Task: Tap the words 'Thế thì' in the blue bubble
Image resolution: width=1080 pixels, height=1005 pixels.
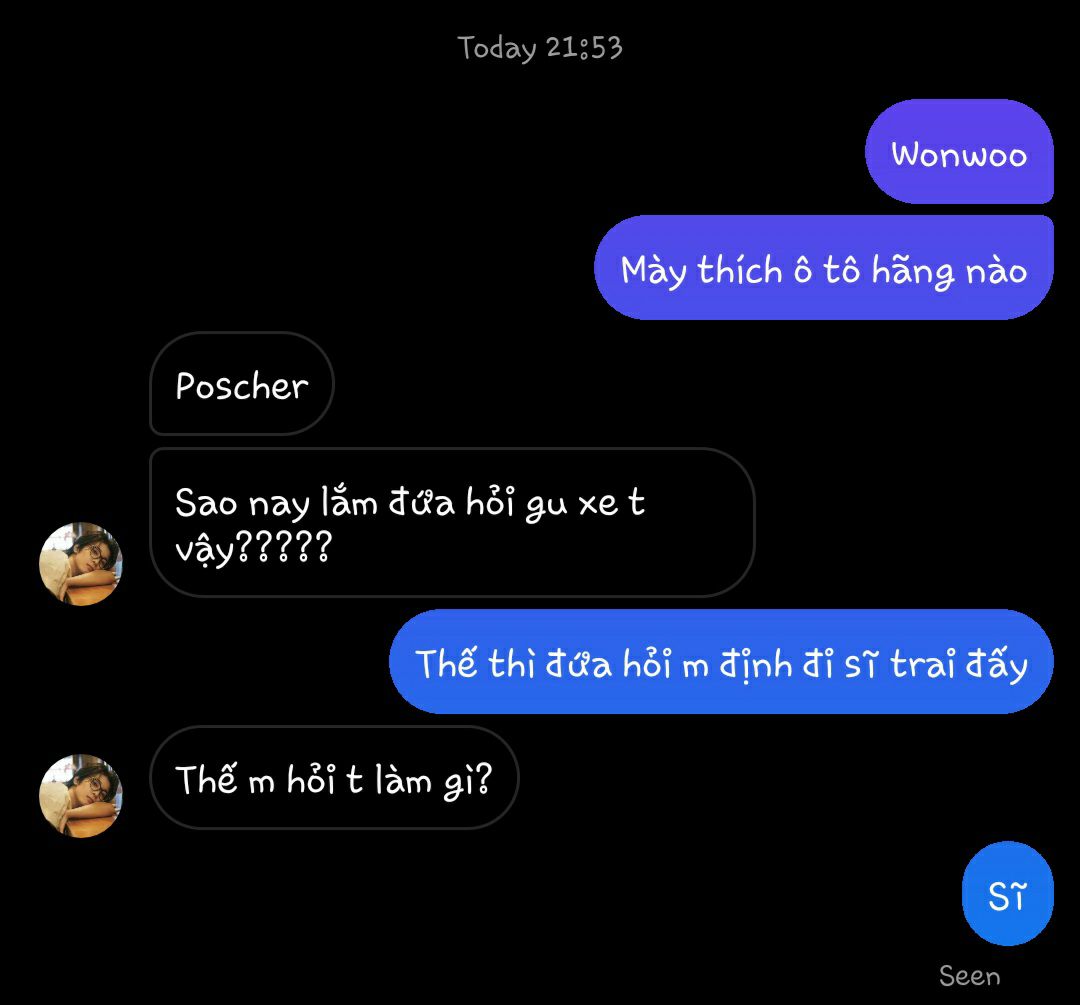Action: coord(476,663)
